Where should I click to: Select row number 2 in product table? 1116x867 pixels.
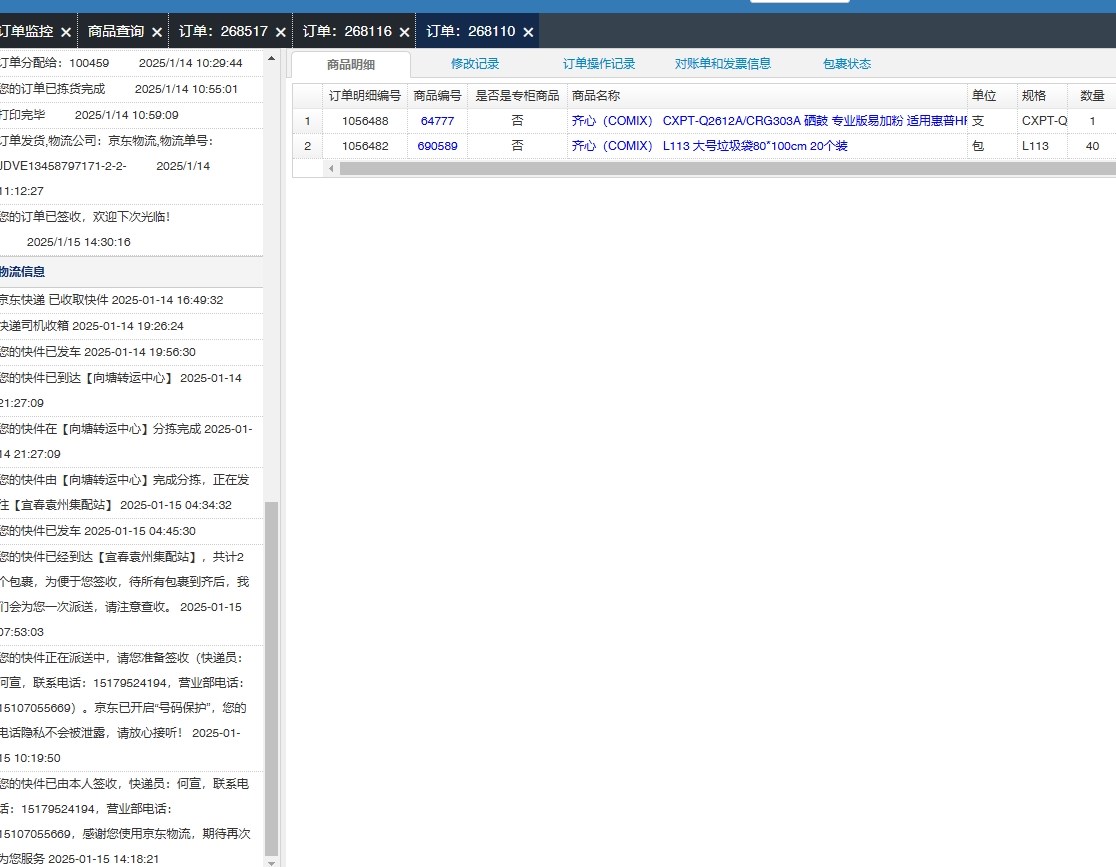click(307, 146)
